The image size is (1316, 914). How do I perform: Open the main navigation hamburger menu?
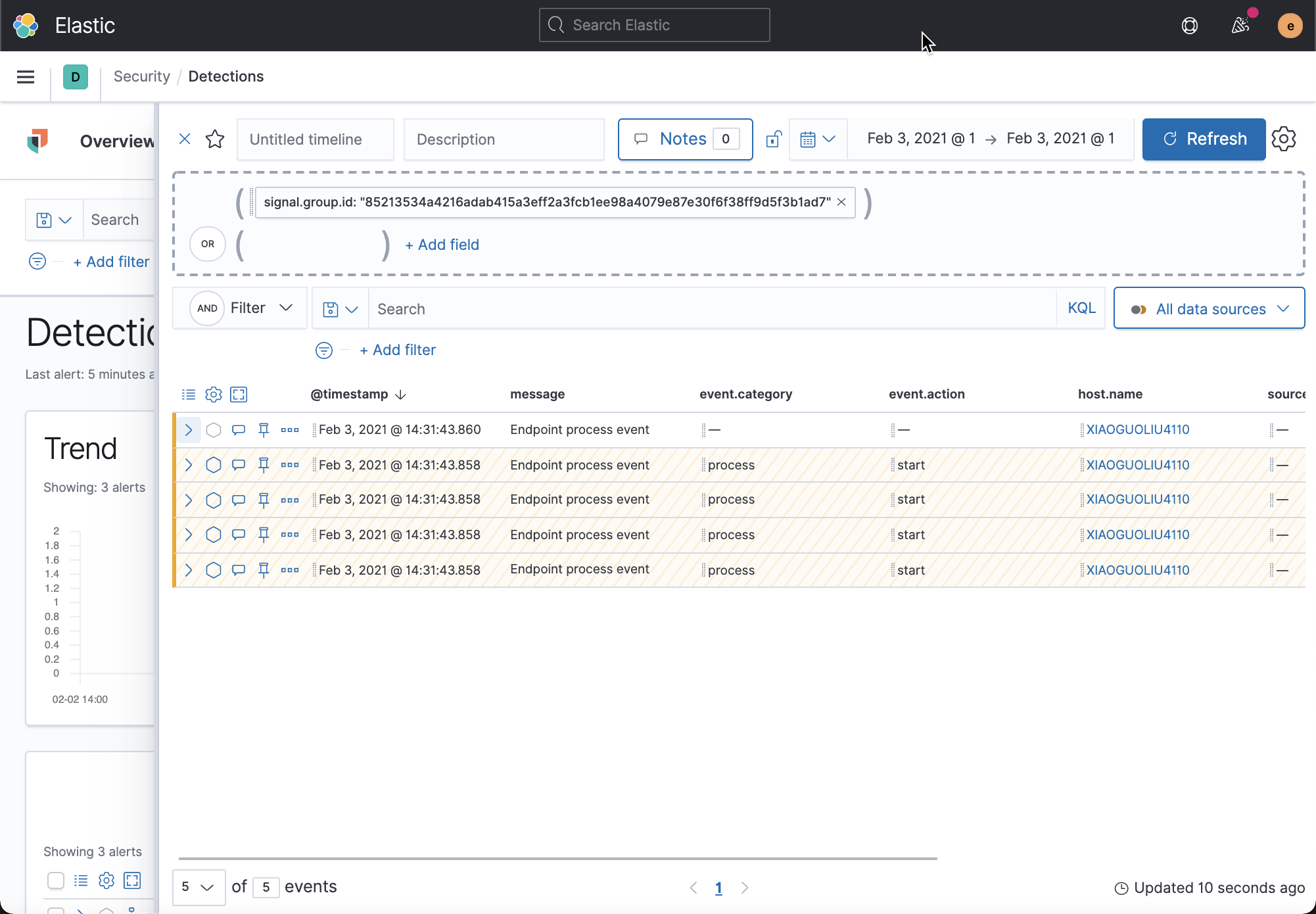[x=25, y=76]
